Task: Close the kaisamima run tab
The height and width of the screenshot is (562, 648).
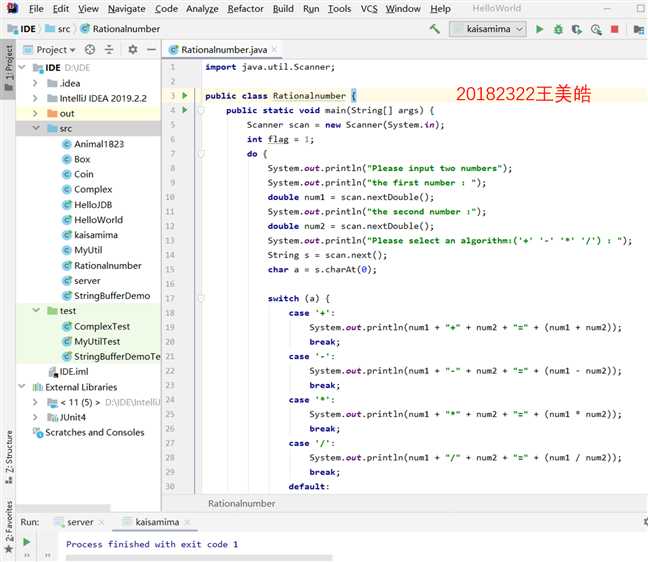Action: 187,522
